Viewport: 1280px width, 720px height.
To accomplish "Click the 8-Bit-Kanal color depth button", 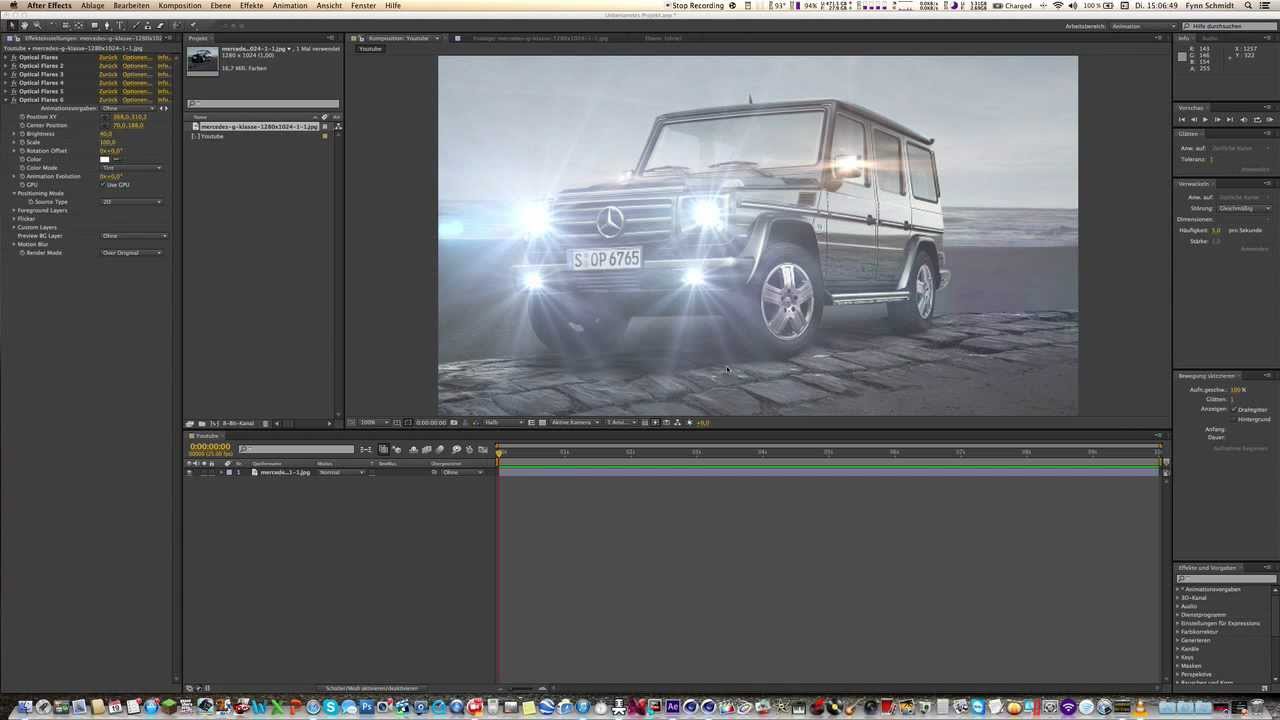I will point(239,423).
